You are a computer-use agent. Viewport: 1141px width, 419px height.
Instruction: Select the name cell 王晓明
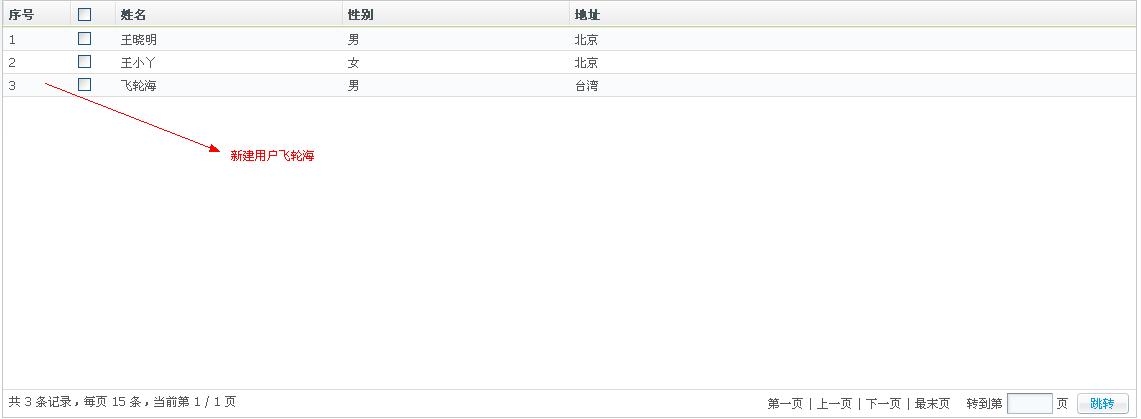click(x=139, y=40)
